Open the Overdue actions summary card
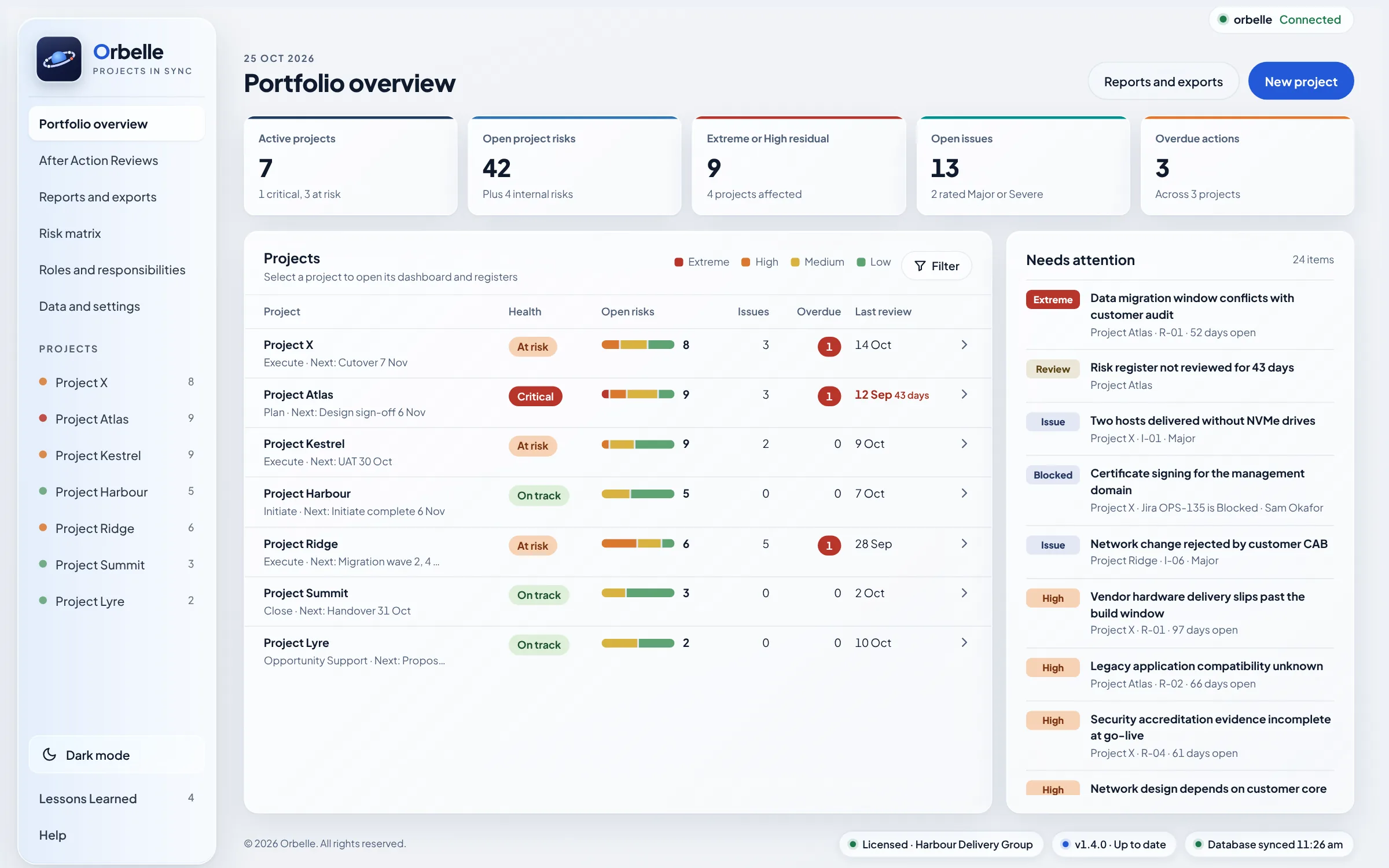1389x868 pixels. click(1247, 166)
